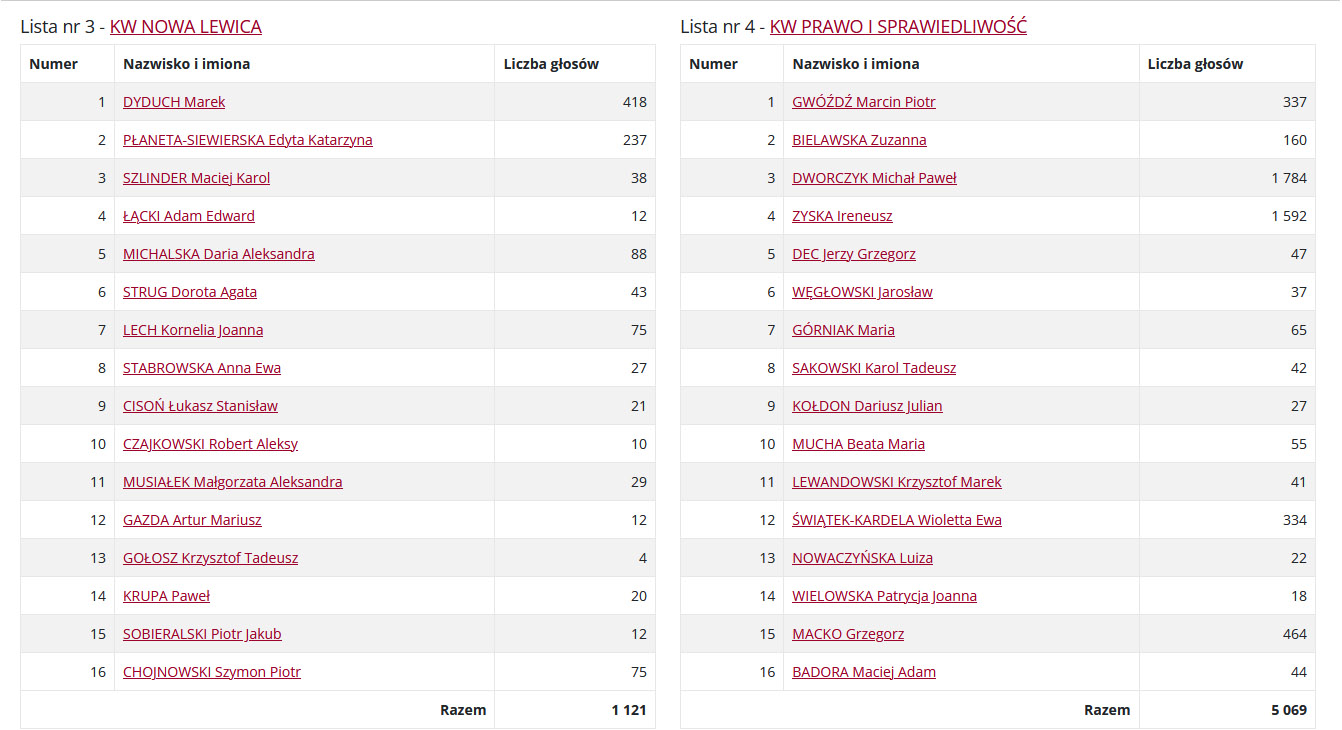
Task: Select candidate ZYSKA Ireneusz
Action: [x=842, y=216]
